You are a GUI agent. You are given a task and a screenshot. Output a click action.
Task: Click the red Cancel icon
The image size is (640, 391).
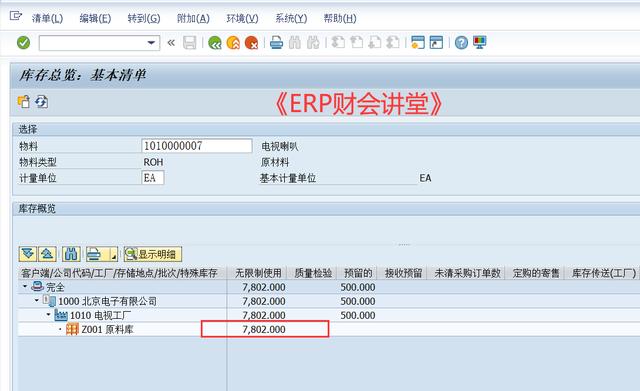tap(251, 42)
